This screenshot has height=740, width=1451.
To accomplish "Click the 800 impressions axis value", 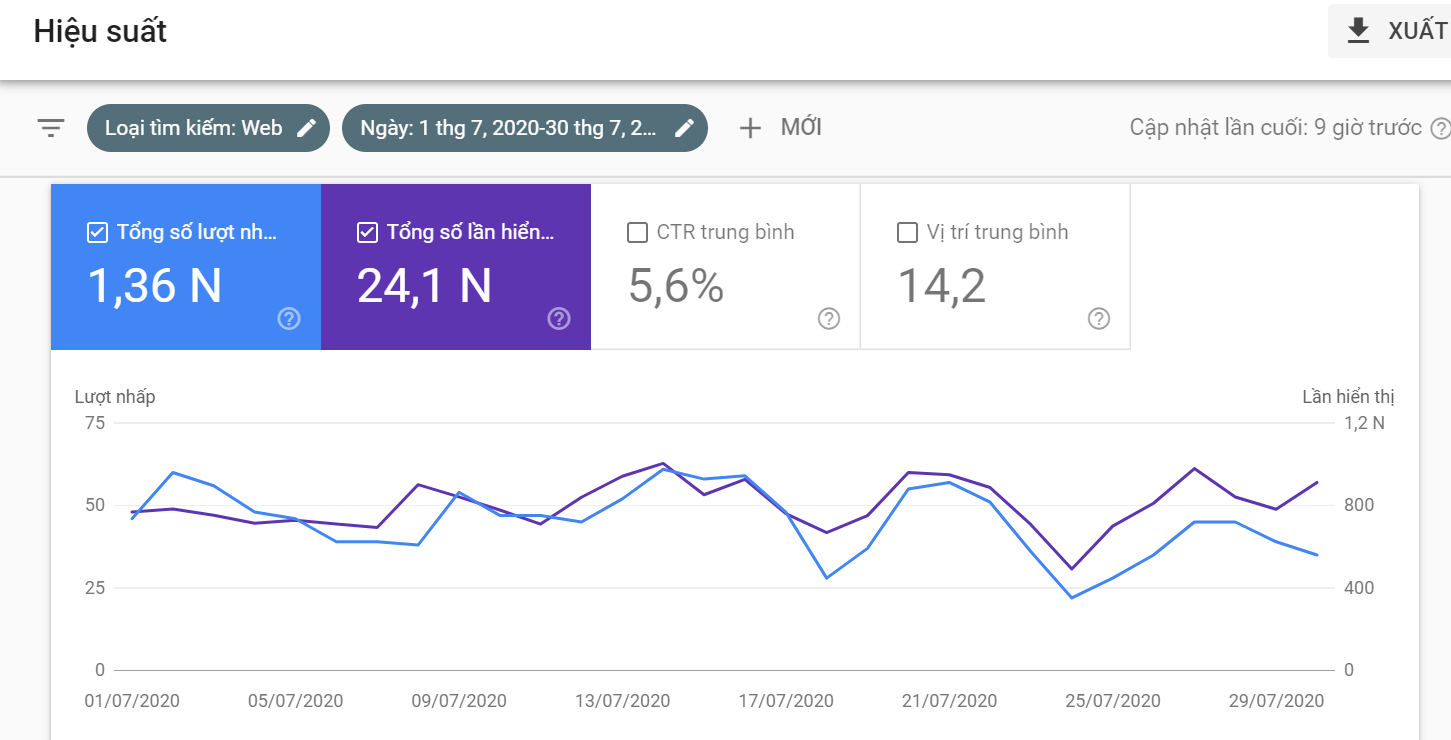I will pos(1358,505).
